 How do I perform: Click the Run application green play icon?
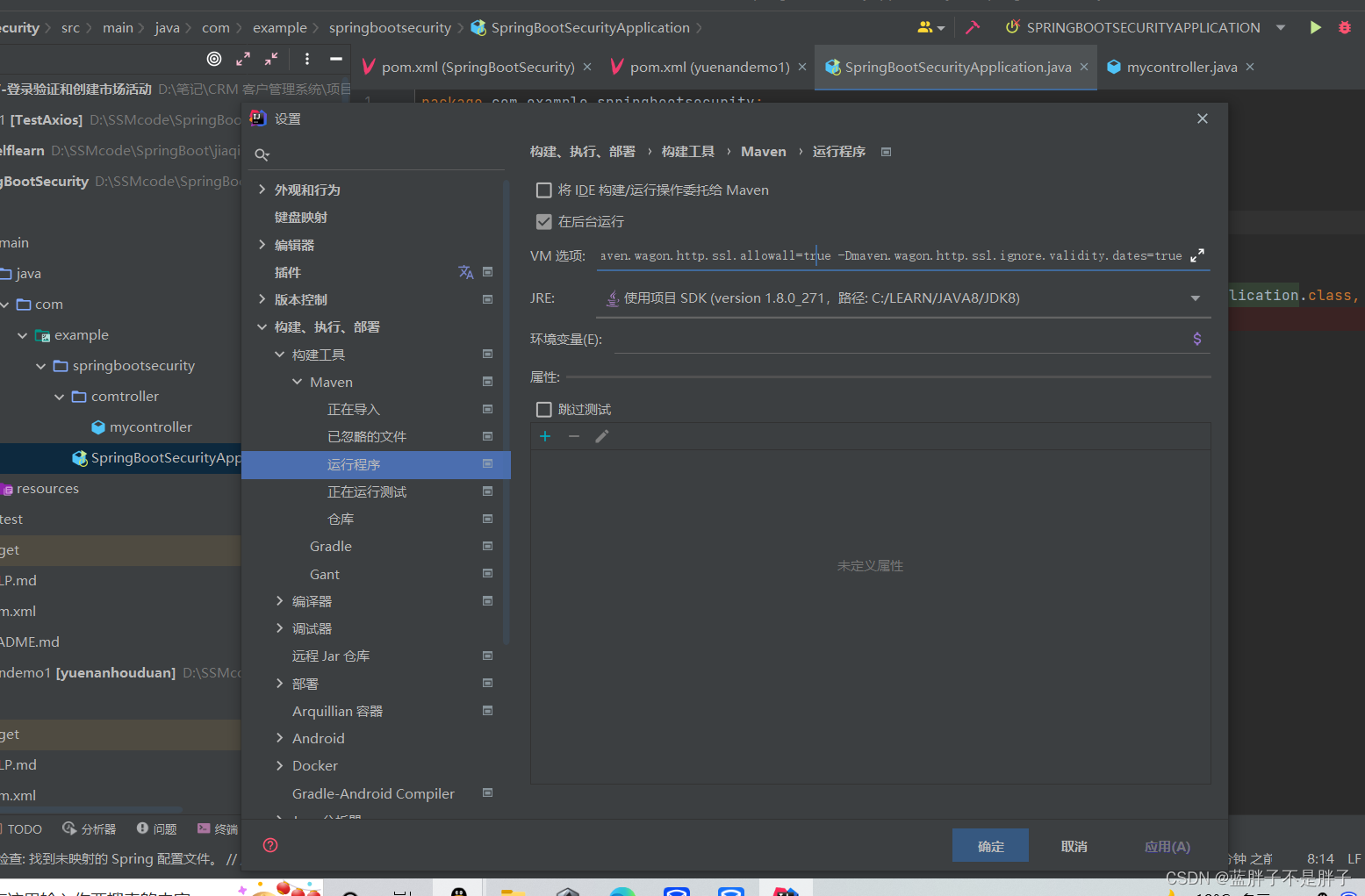tap(1315, 27)
